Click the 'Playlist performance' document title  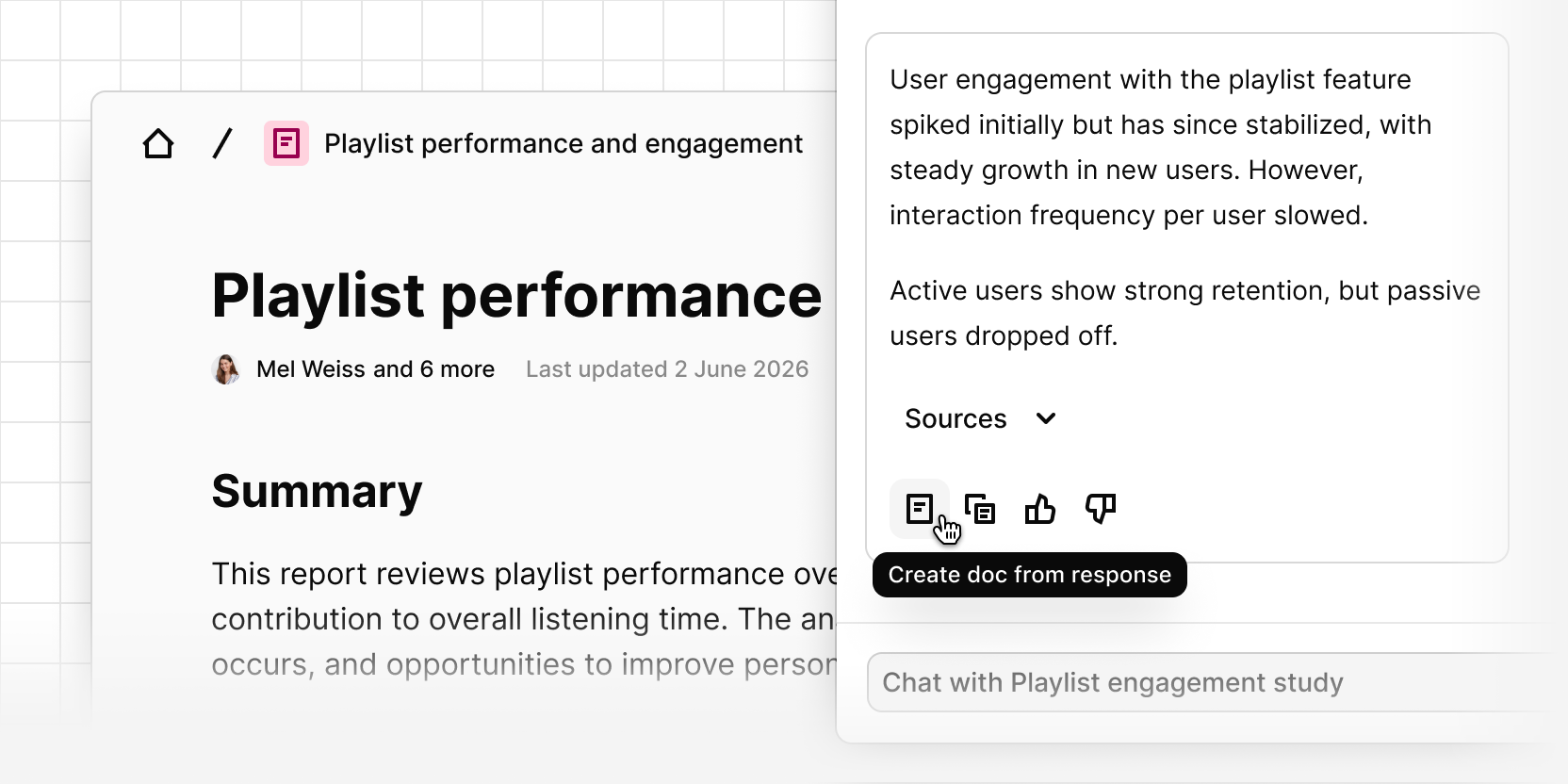516,295
